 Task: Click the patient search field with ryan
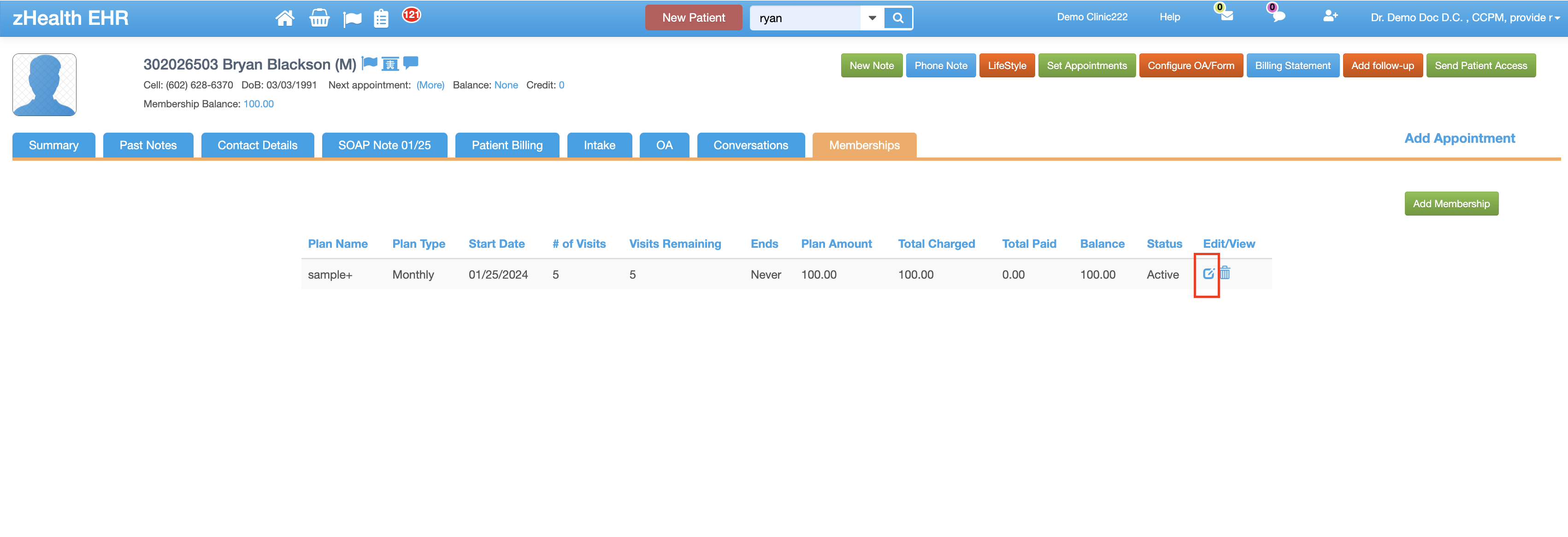click(x=806, y=18)
